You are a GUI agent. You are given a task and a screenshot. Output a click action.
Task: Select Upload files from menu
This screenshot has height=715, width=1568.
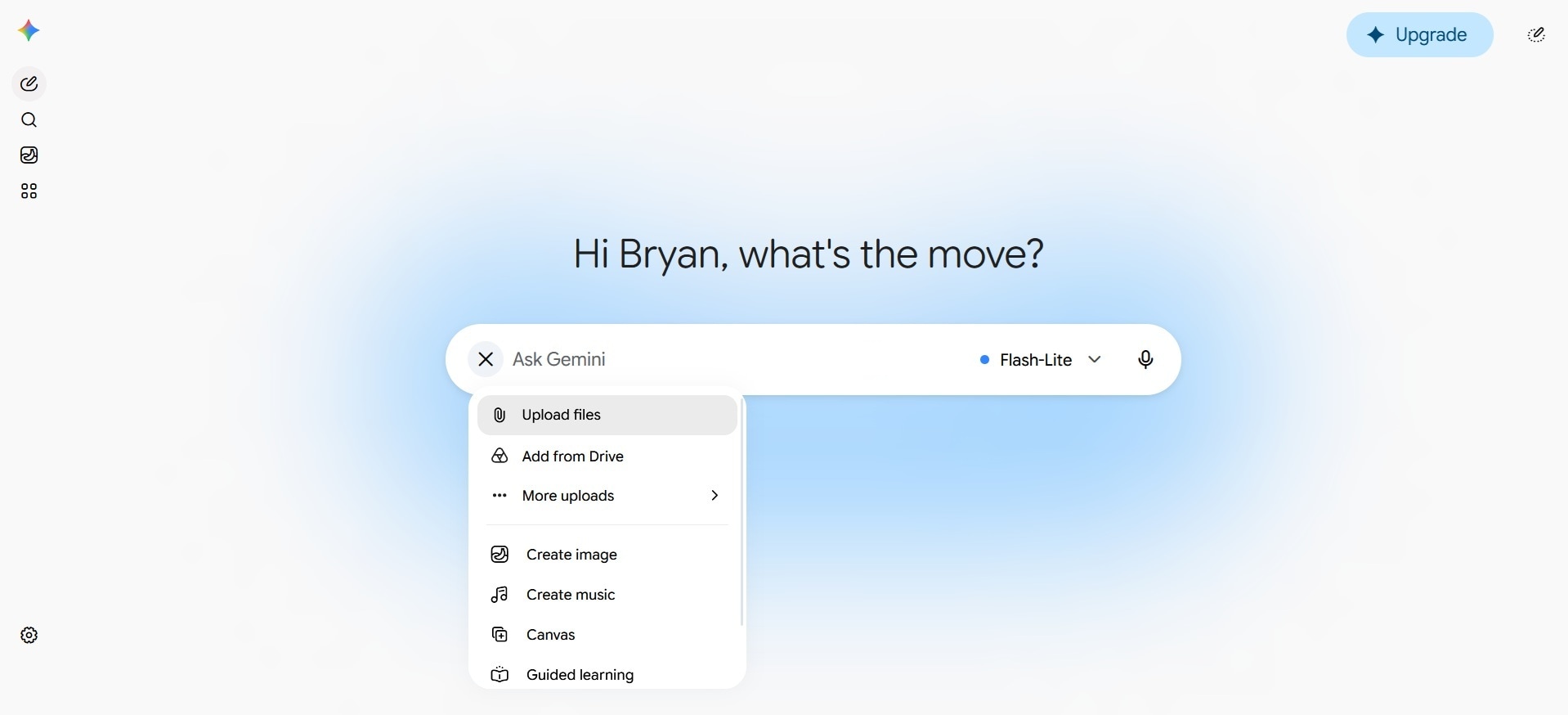tap(607, 415)
